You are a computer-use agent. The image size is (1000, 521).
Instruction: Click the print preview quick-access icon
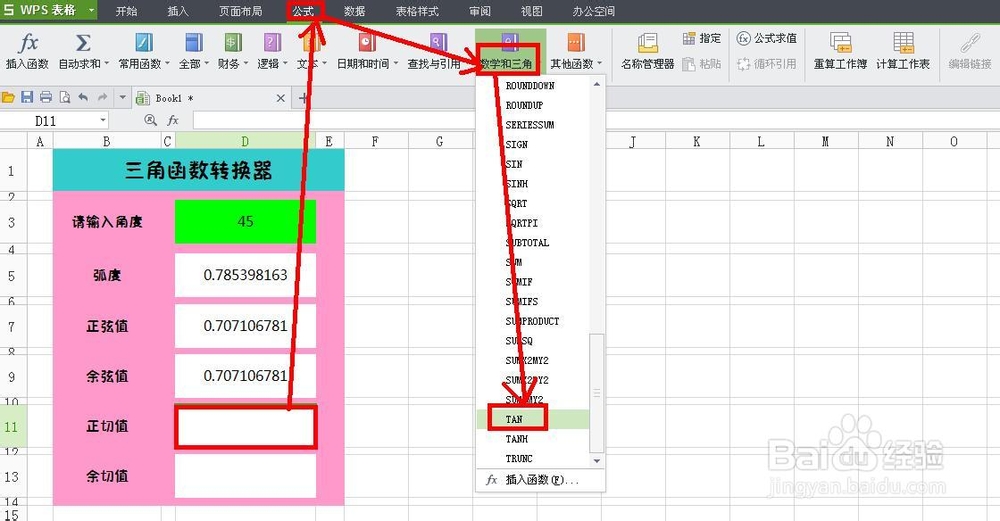pos(64,98)
